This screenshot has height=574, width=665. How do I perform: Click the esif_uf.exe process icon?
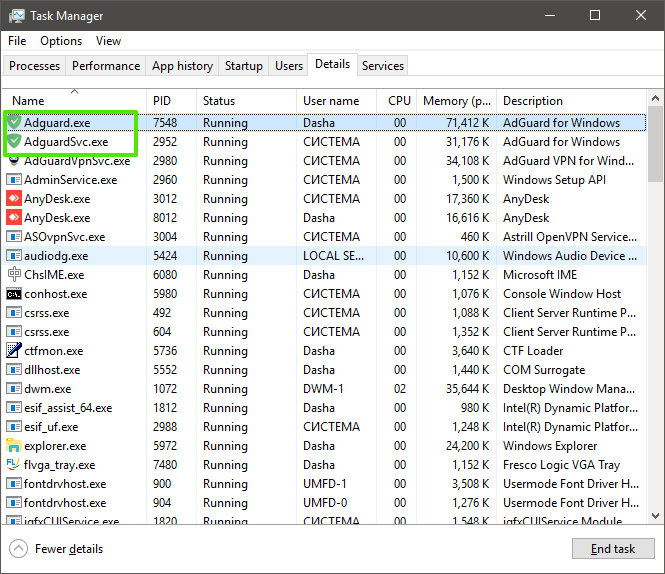[x=14, y=427]
